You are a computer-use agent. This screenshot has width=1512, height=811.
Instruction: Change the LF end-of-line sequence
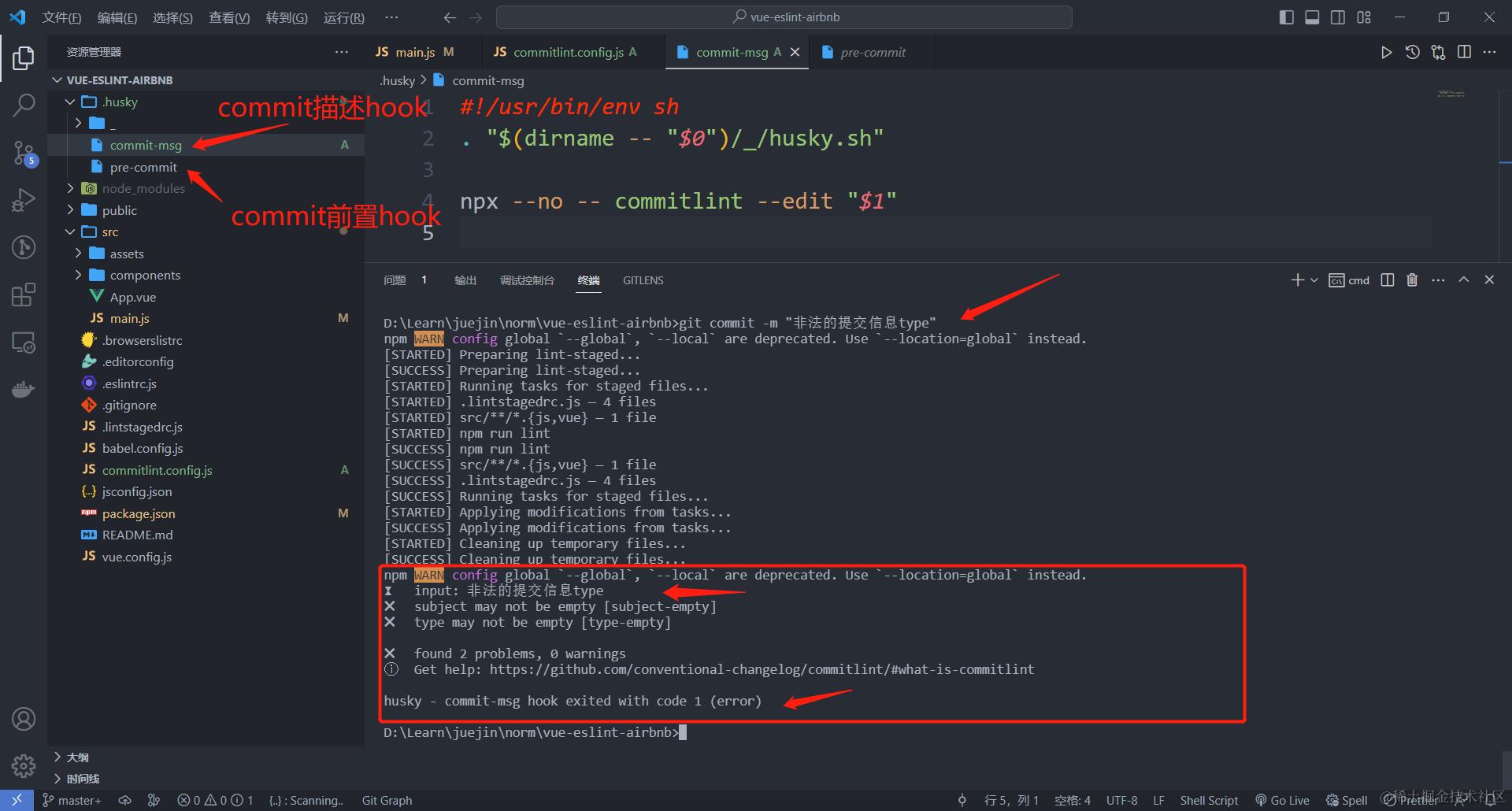1158,800
